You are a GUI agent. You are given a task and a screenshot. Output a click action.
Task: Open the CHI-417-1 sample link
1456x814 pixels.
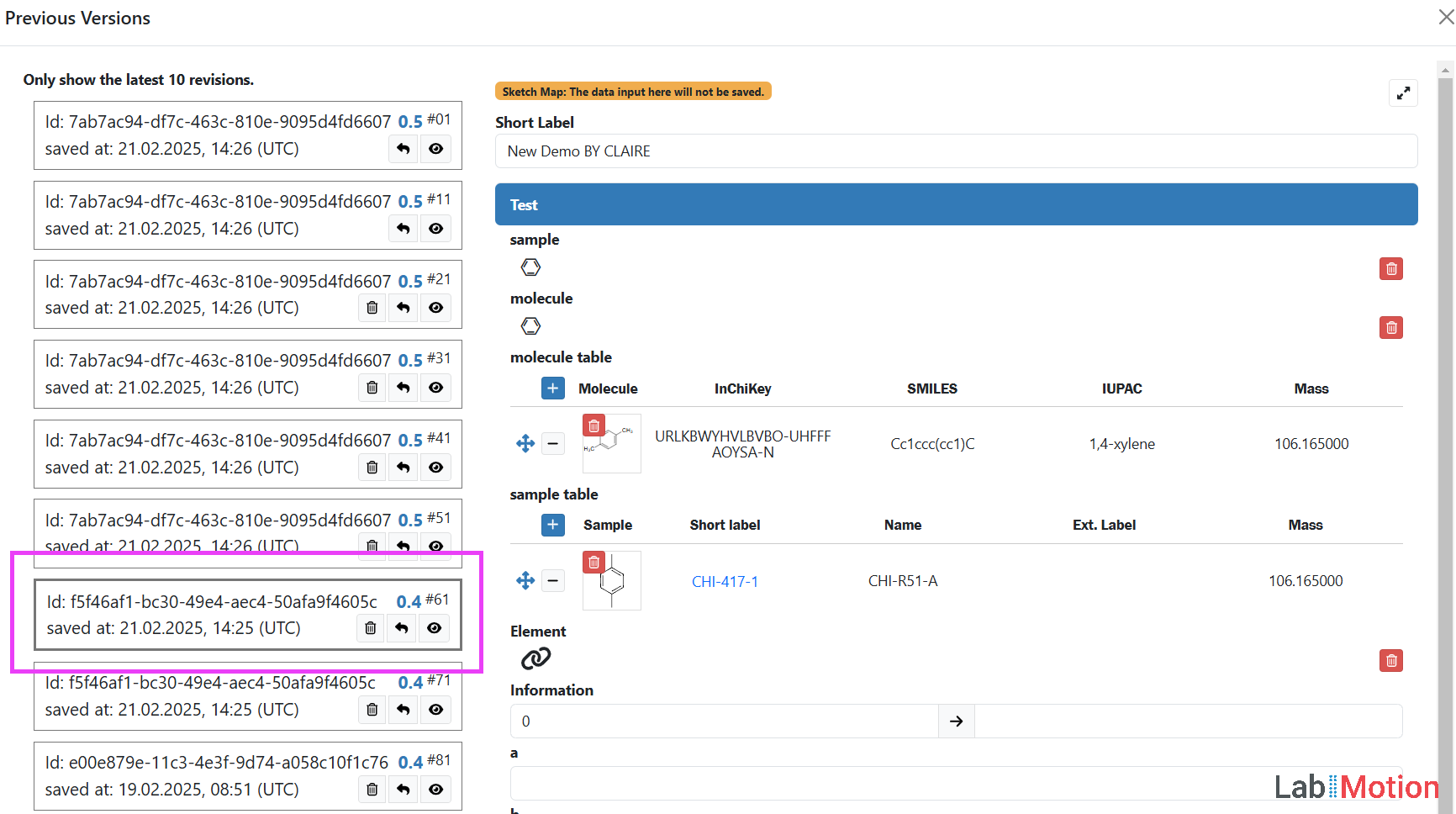point(725,582)
